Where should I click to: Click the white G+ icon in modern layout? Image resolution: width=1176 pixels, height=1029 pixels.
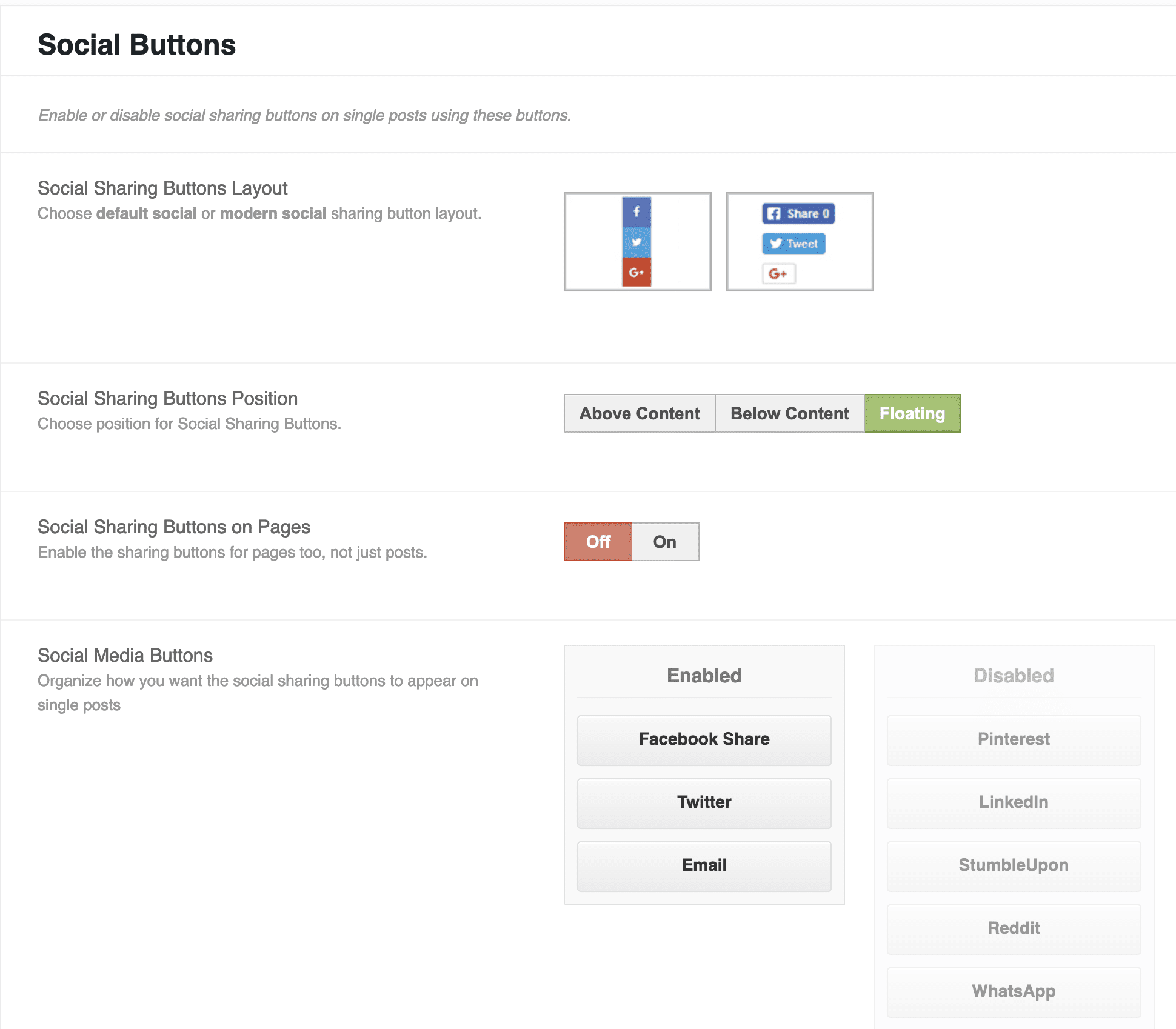tap(778, 274)
